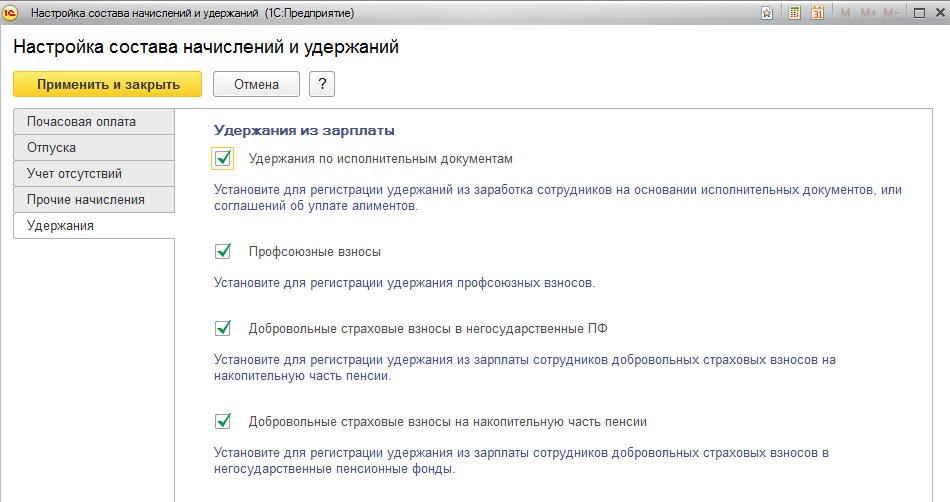Click the add to favorites star icon
This screenshot has width=950, height=502.
tap(767, 13)
